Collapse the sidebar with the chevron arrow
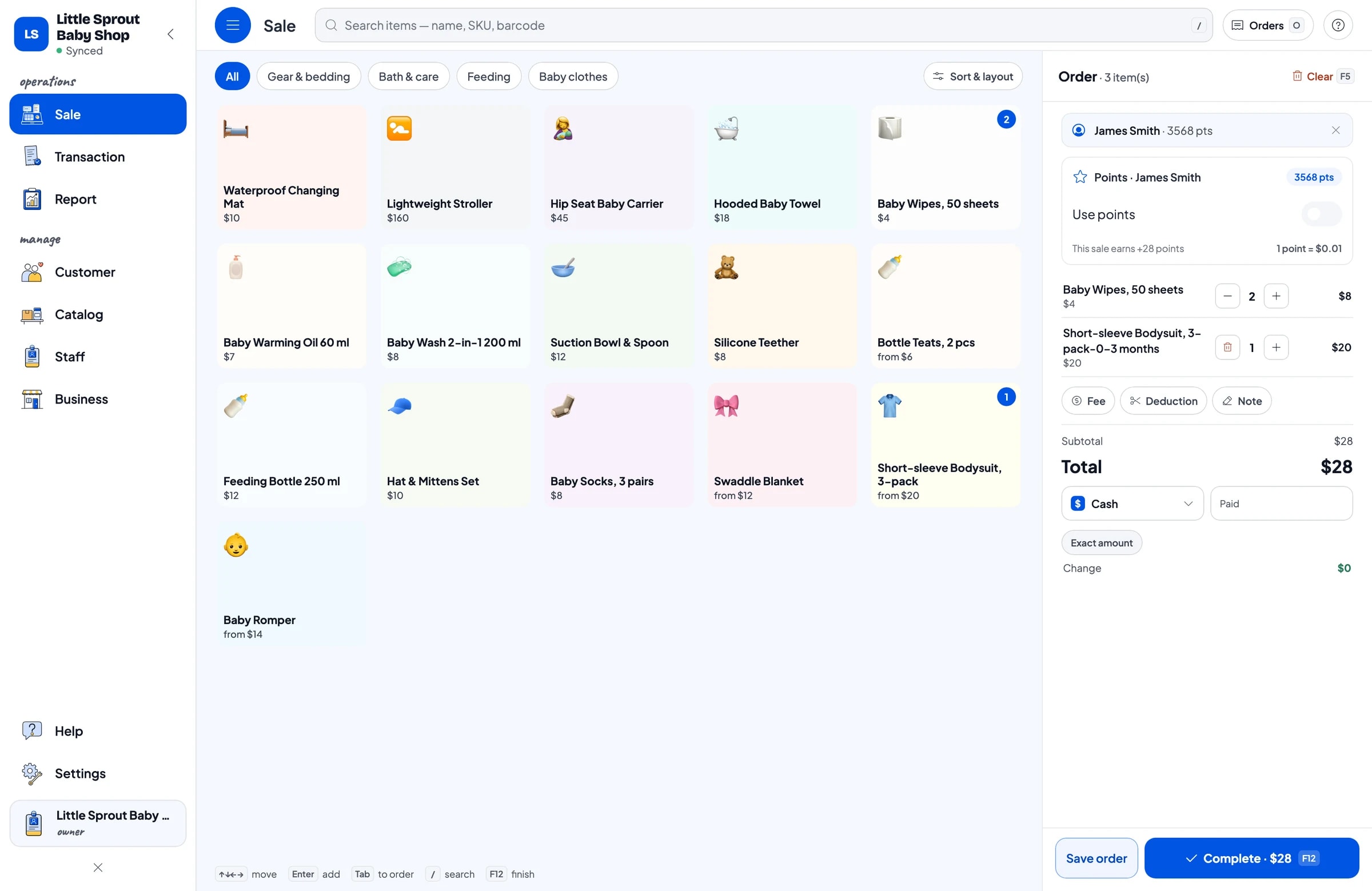The width and height of the screenshot is (1372, 891). (170, 34)
